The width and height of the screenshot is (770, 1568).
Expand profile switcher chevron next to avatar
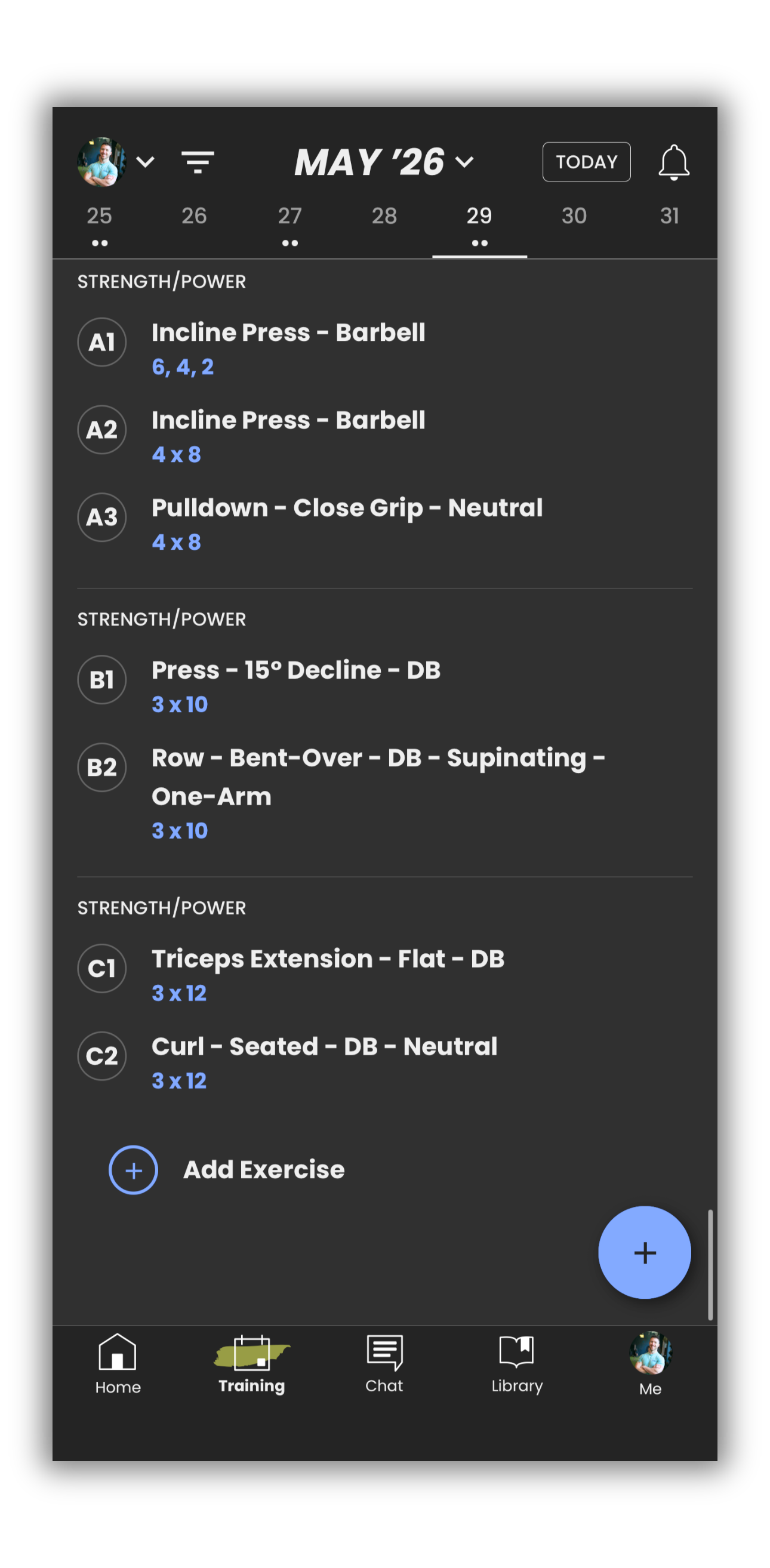click(x=146, y=162)
